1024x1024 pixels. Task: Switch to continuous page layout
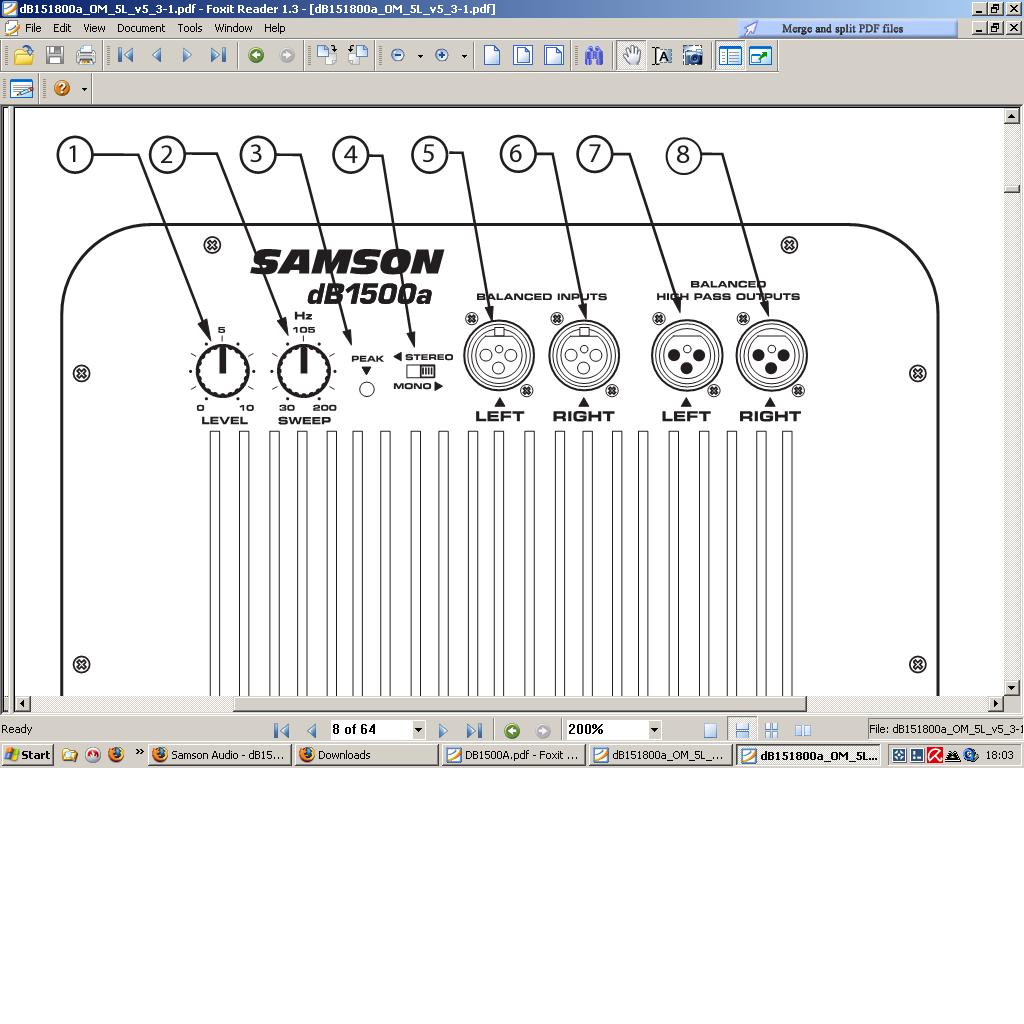pos(742,730)
